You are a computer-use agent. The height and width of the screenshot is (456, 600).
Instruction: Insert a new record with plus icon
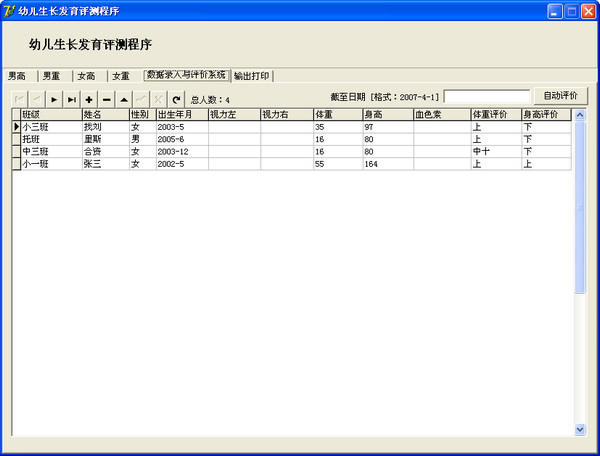click(89, 99)
